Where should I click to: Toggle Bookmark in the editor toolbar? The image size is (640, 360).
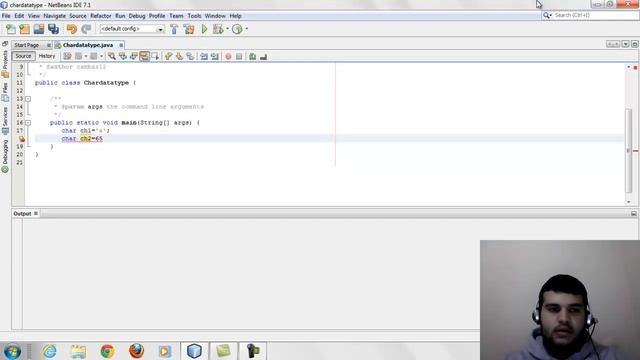point(190,56)
